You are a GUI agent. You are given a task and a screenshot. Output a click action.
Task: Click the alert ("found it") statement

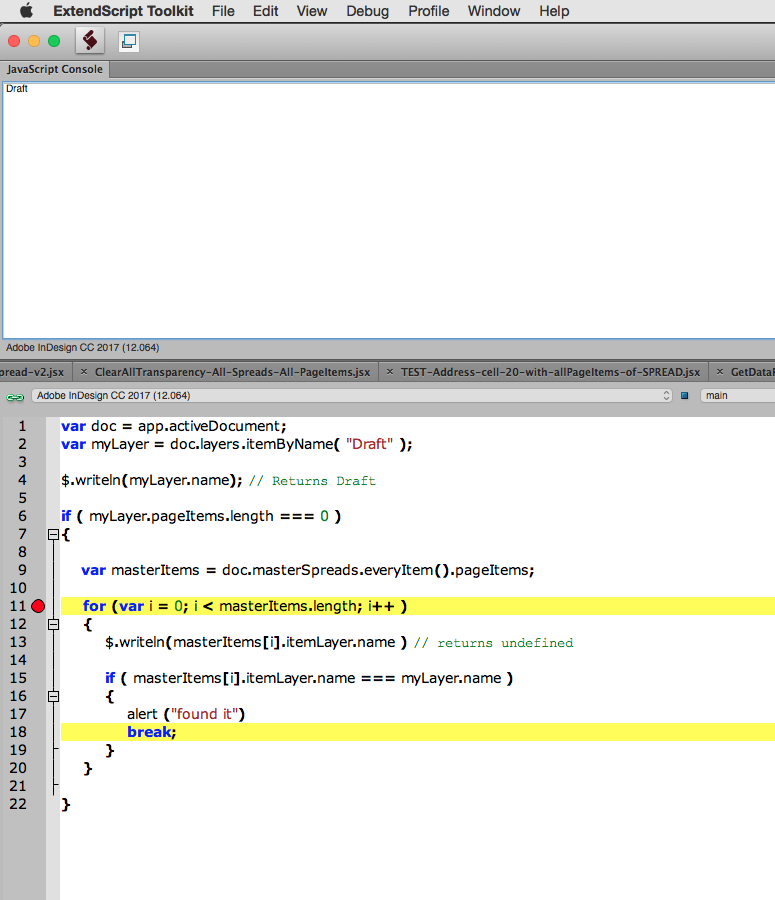186,714
